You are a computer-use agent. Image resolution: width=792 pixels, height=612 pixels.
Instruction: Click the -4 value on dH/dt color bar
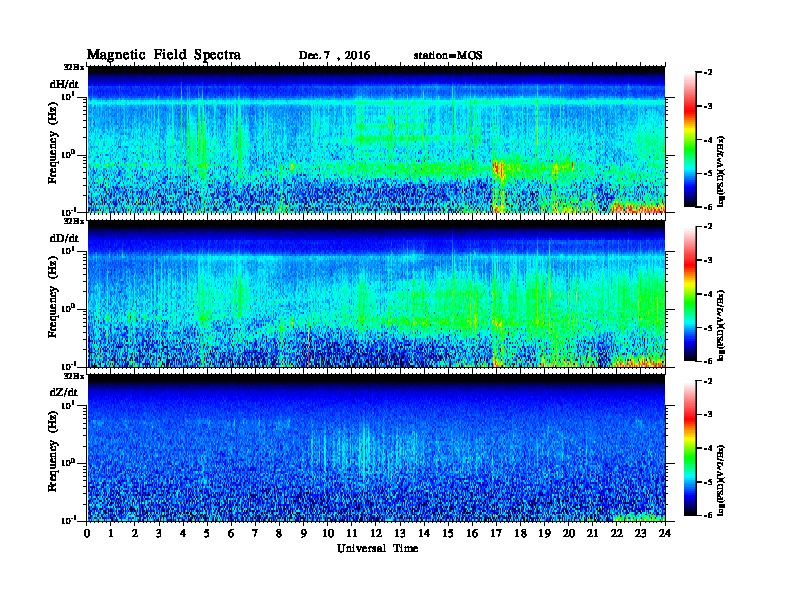pos(709,140)
